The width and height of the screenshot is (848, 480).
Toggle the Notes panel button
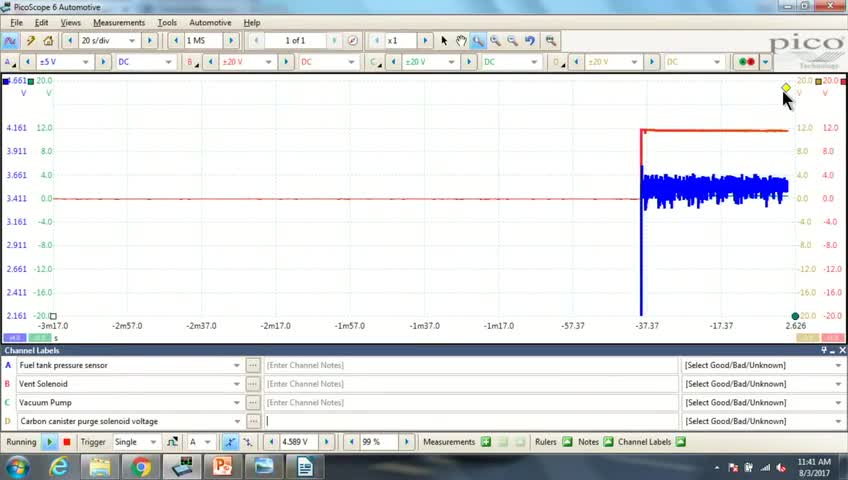click(x=608, y=442)
